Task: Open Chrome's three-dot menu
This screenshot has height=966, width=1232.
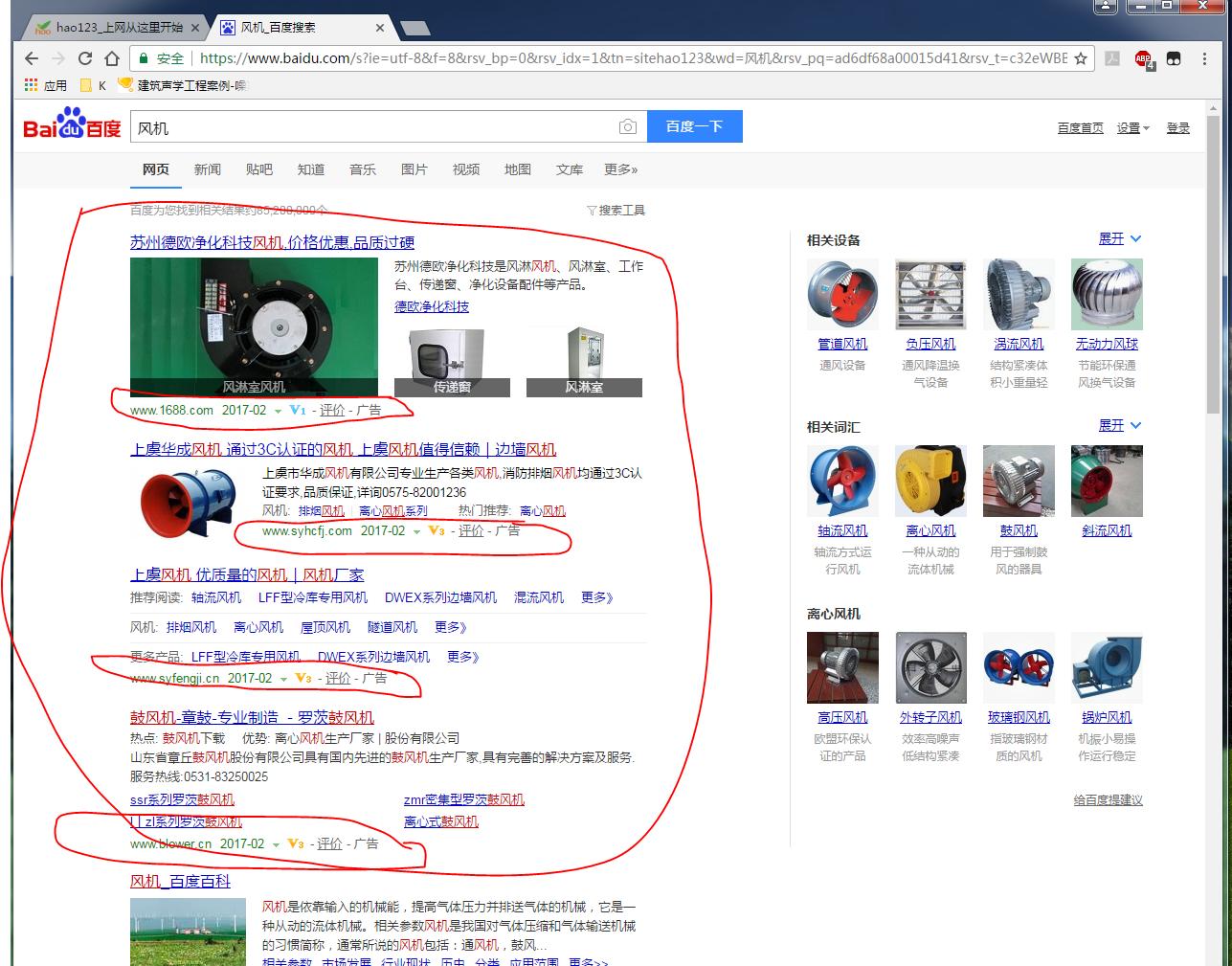Action: point(1204,57)
